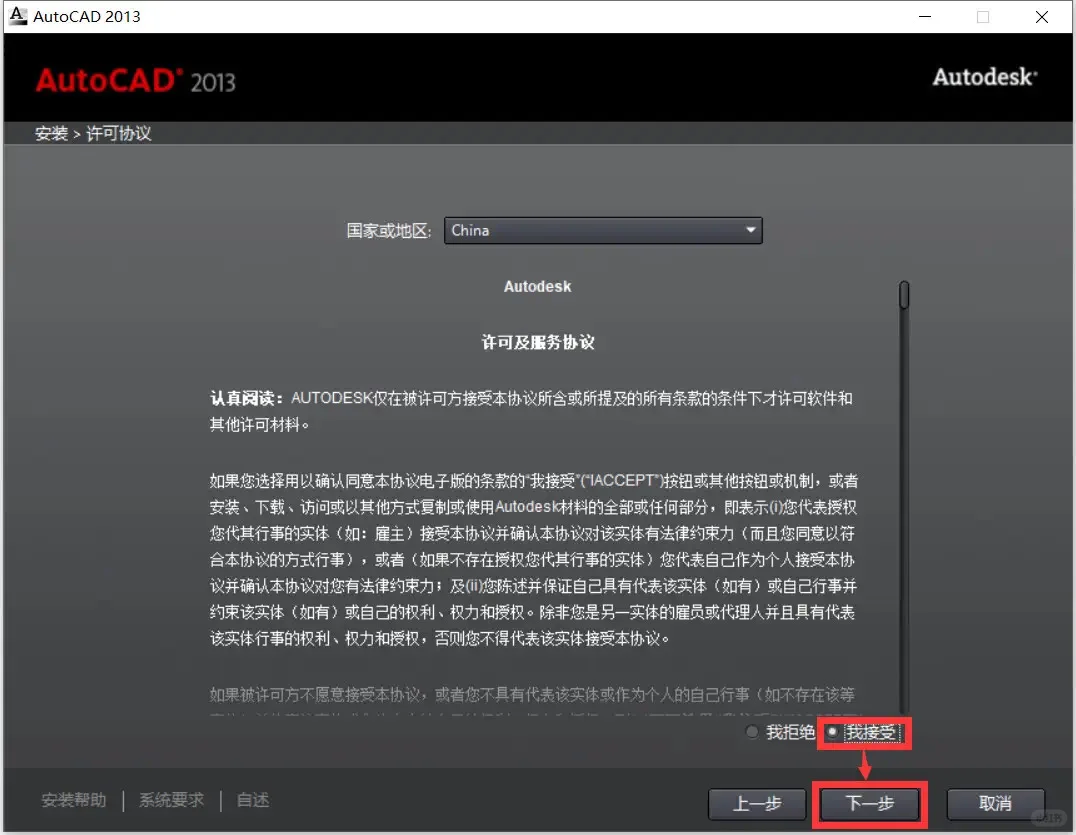Open the 自述 link
Image resolution: width=1076 pixels, height=835 pixels.
pos(251,799)
